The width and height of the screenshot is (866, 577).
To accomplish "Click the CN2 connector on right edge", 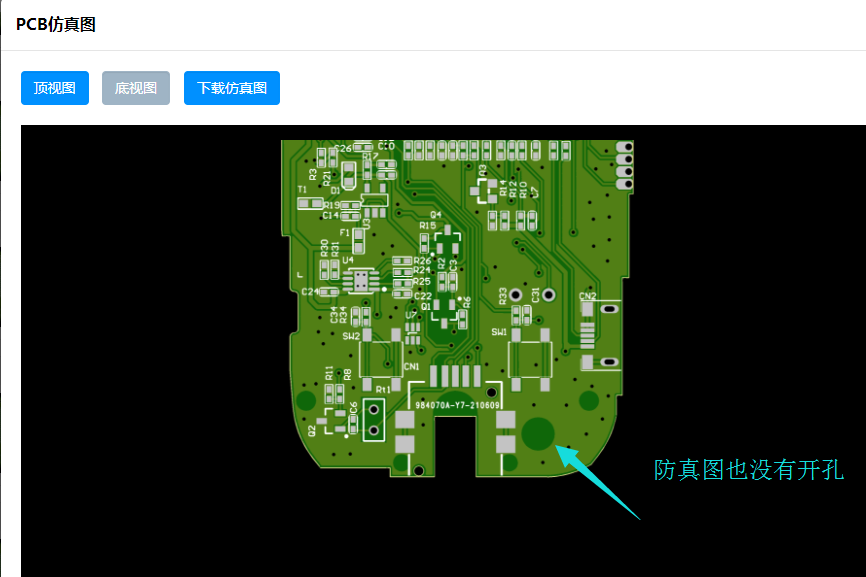I will point(587,335).
